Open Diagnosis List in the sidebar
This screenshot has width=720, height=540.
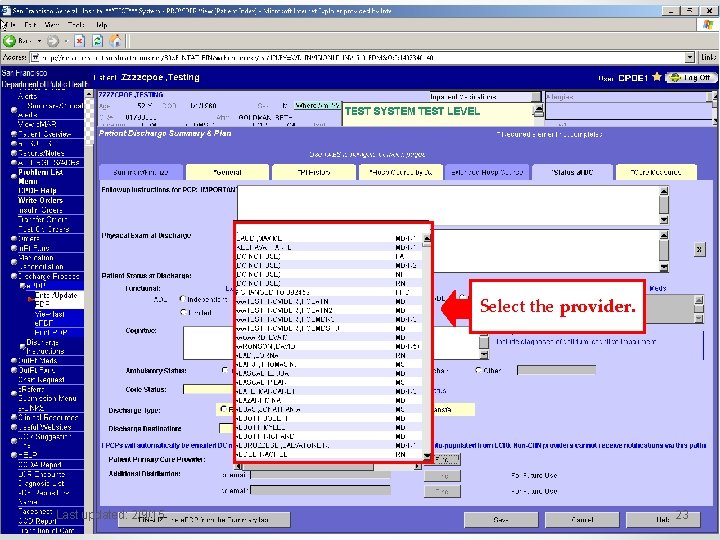tap(41, 484)
